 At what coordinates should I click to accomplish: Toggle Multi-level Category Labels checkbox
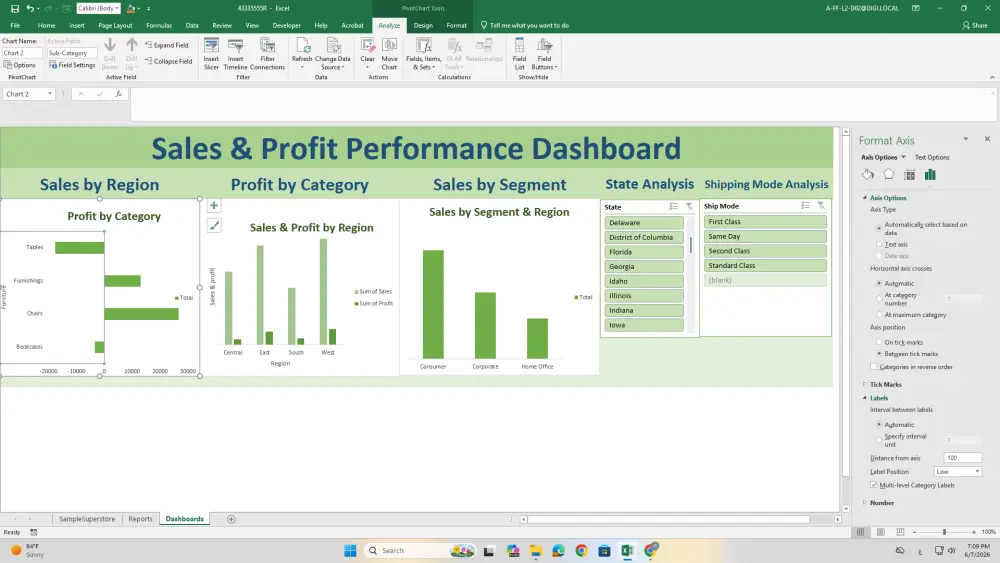pyautogui.click(x=874, y=485)
